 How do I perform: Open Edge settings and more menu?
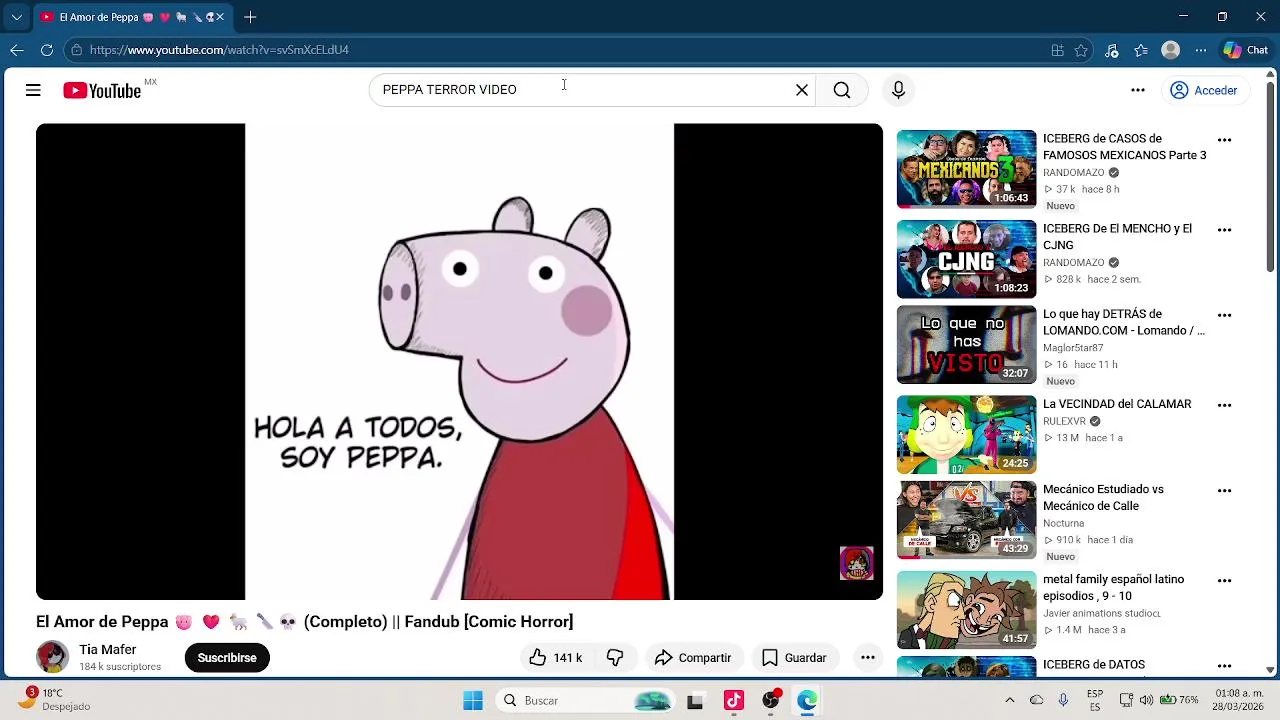(x=1201, y=50)
